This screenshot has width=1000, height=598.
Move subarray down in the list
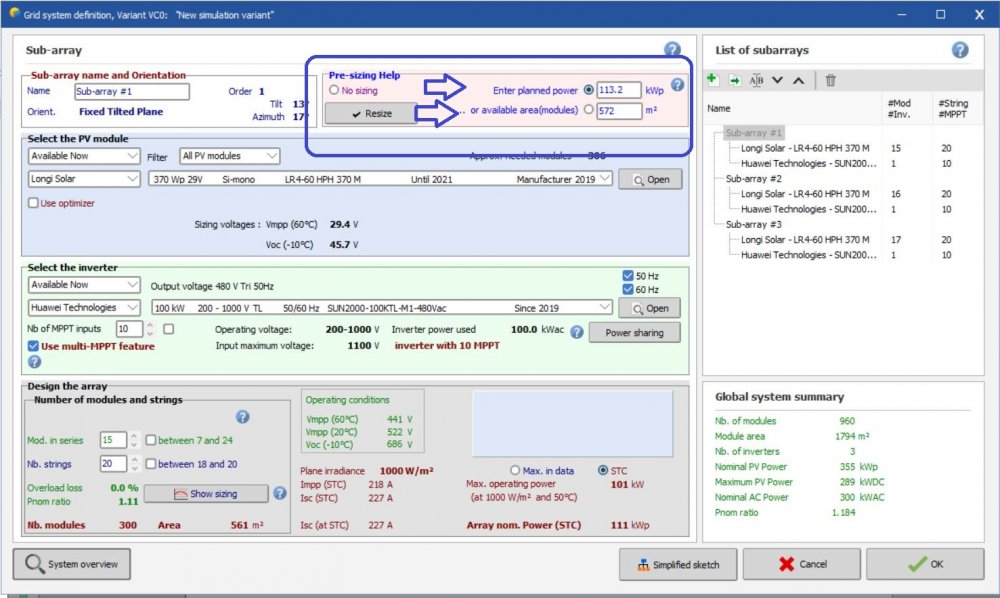tap(777, 80)
